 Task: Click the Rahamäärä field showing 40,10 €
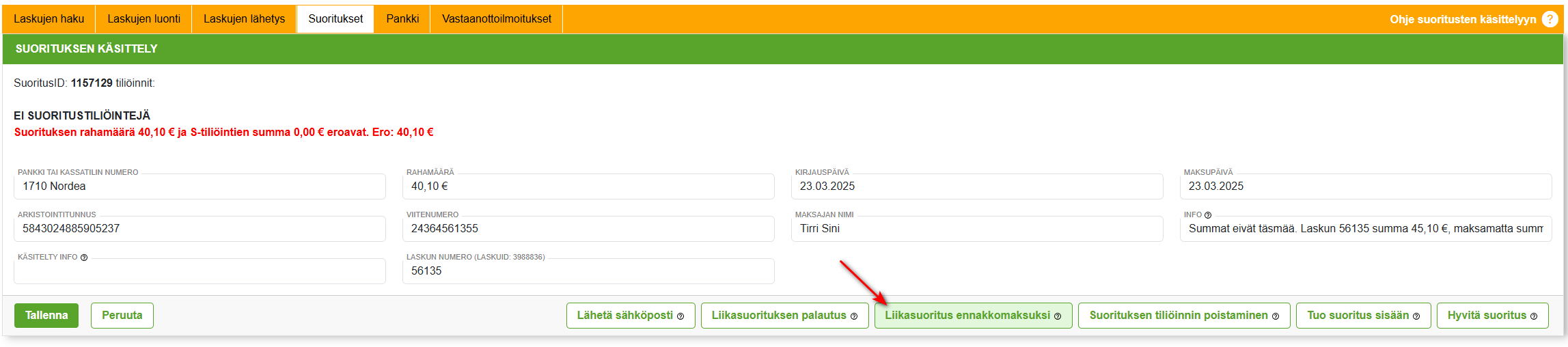[x=588, y=186]
